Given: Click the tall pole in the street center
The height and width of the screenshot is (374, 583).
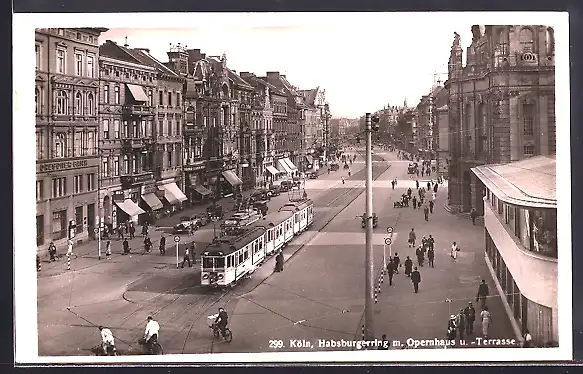Looking at the screenshot, I should coord(369,226).
